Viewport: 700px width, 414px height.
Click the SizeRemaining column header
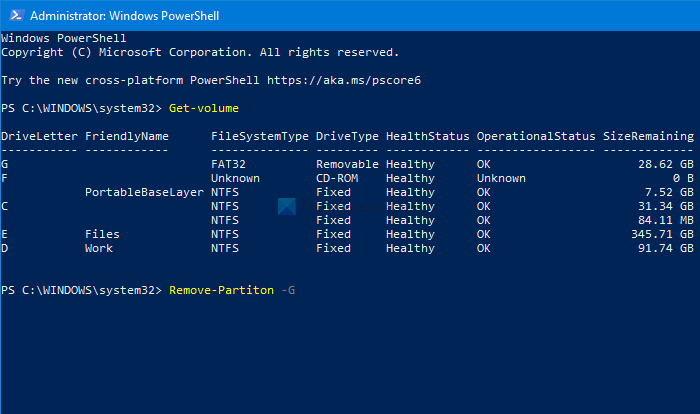(x=649, y=136)
